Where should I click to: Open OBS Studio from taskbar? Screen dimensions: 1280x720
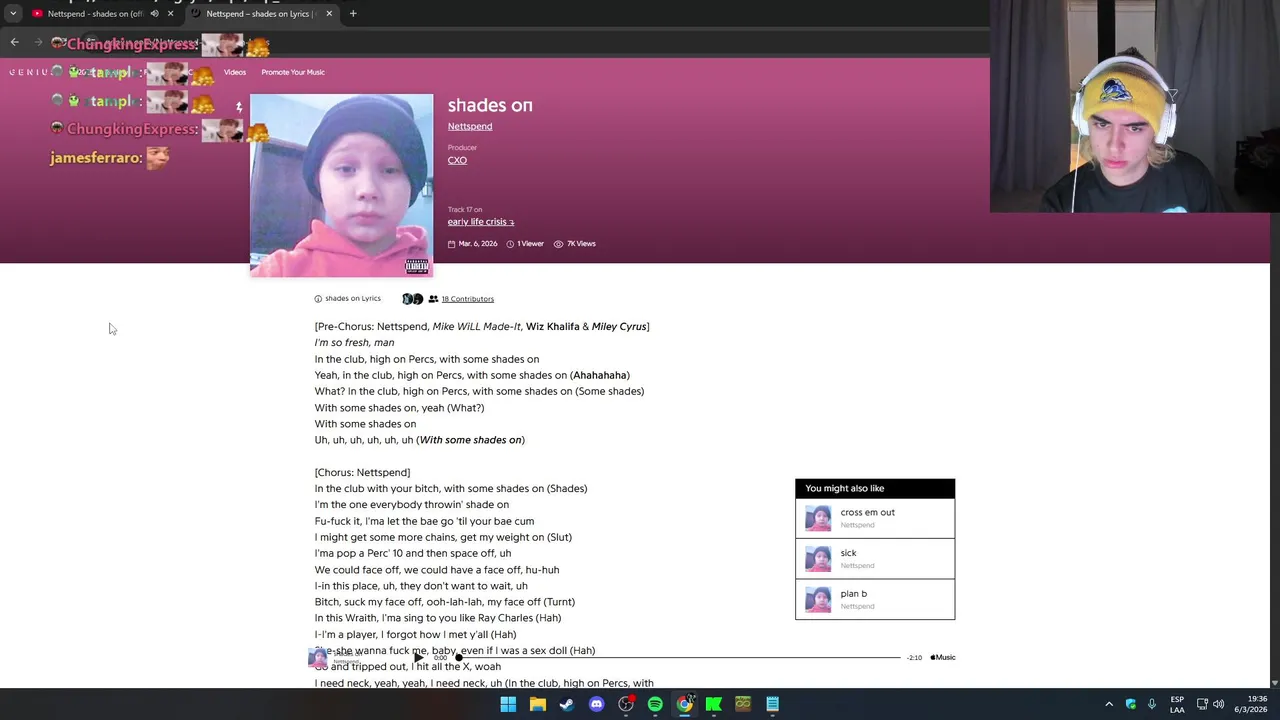coord(626,704)
